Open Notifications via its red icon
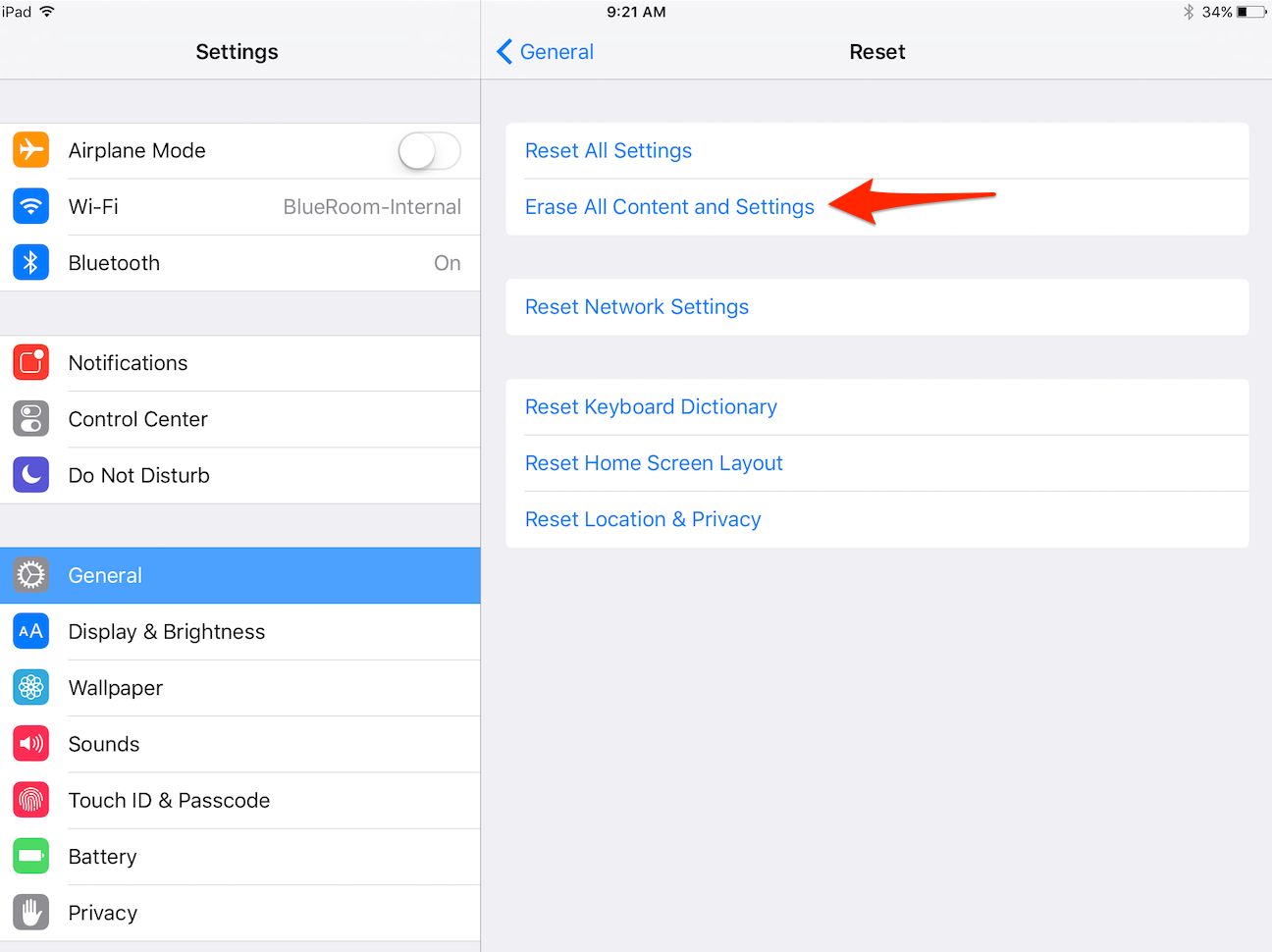The height and width of the screenshot is (952, 1272). 31,363
